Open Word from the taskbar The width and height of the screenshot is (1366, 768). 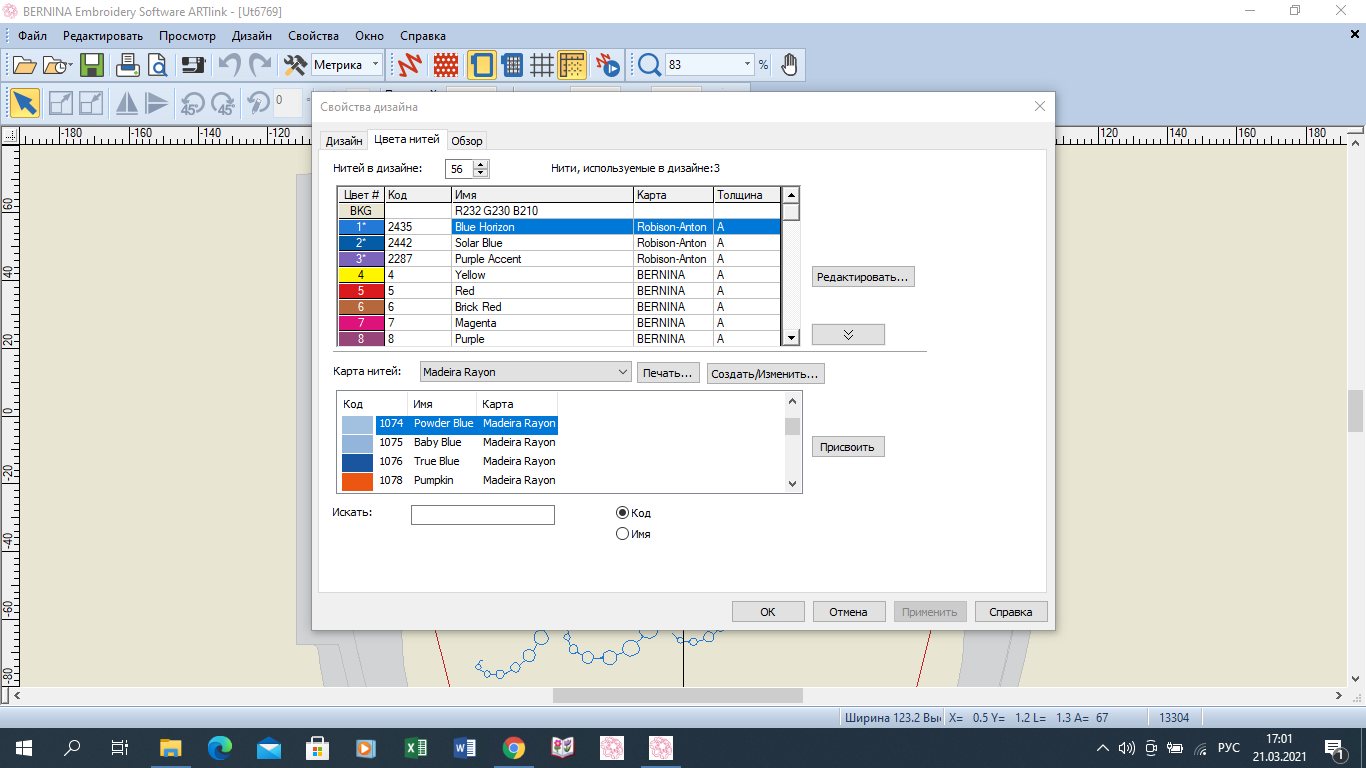point(465,747)
